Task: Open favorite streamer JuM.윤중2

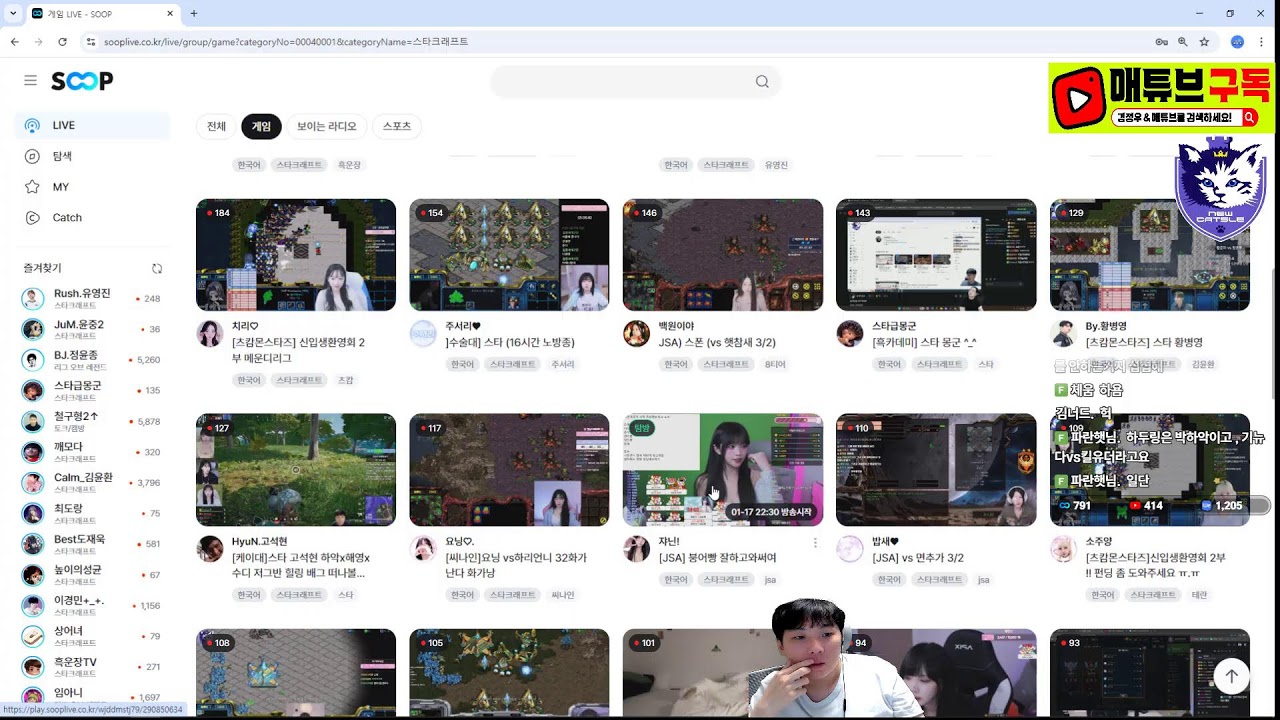Action: click(92, 329)
